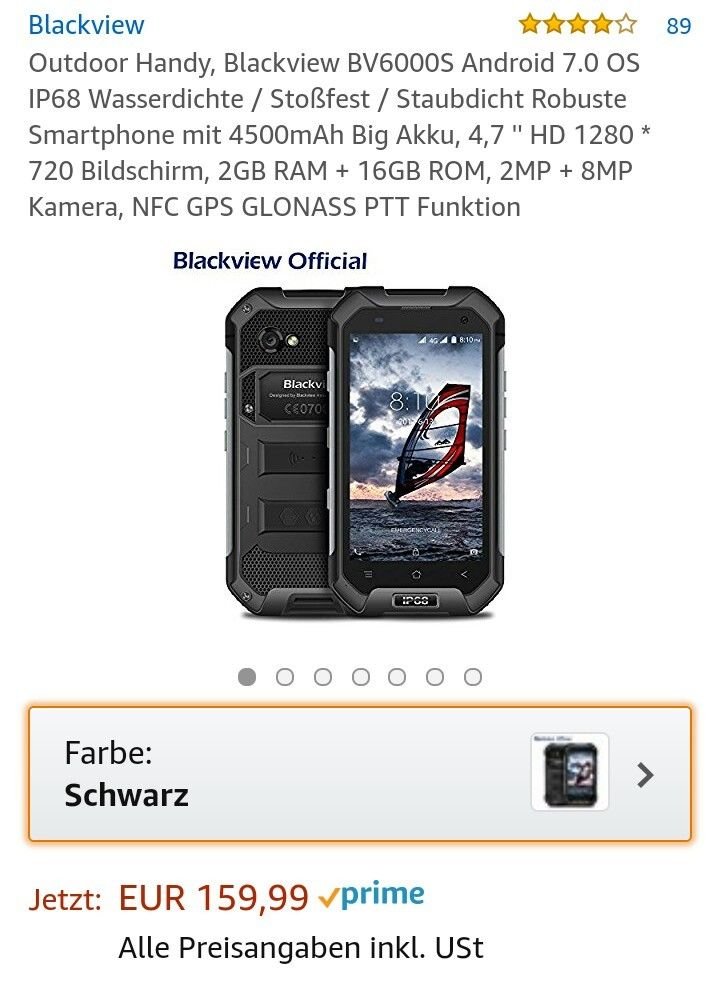
Task: Click the prime checkmark logo
Action: [371, 894]
